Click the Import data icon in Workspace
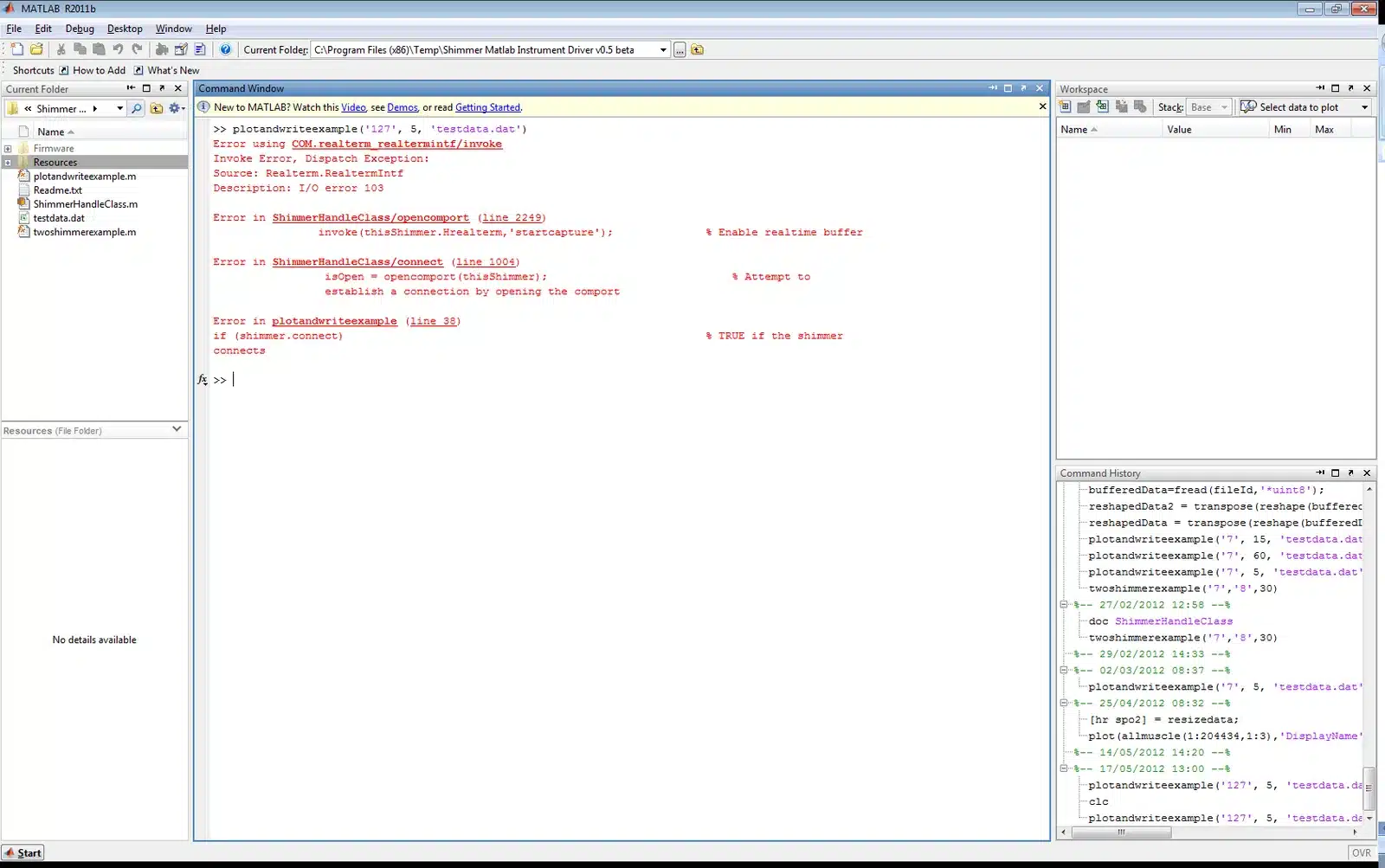Image resolution: width=1385 pixels, height=868 pixels. [x=1102, y=106]
